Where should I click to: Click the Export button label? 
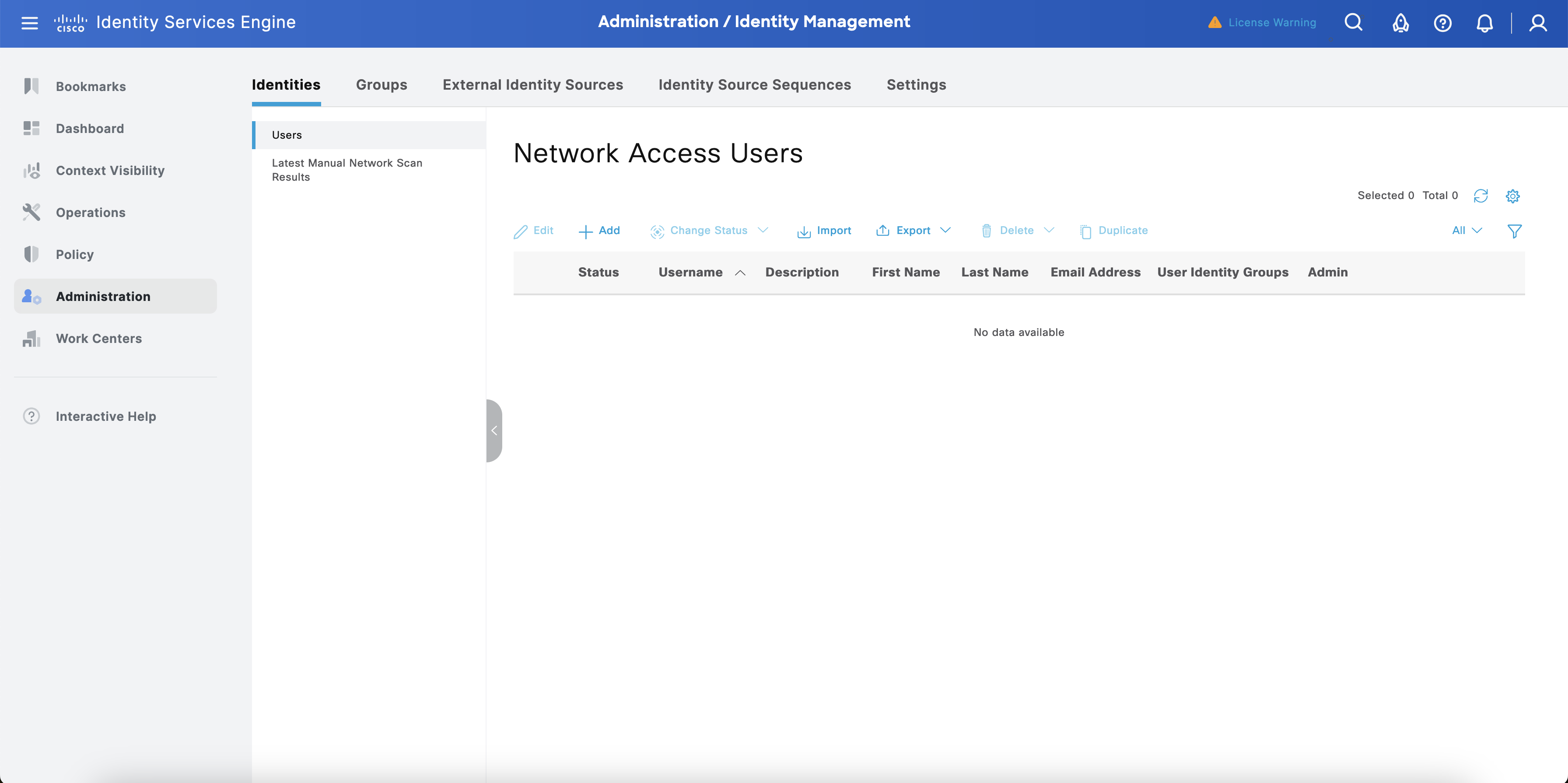(913, 230)
